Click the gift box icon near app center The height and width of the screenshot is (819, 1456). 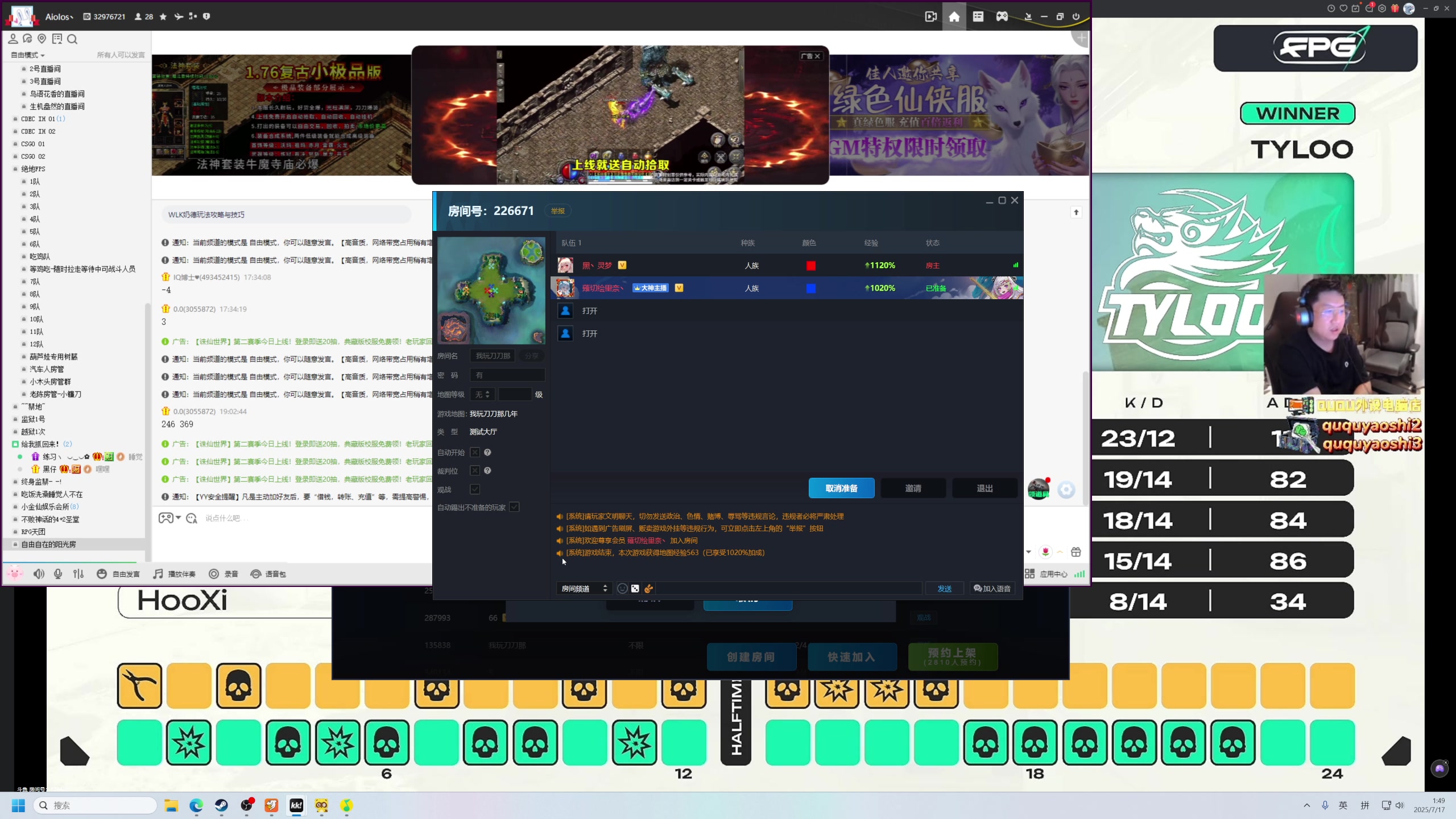point(1076,552)
